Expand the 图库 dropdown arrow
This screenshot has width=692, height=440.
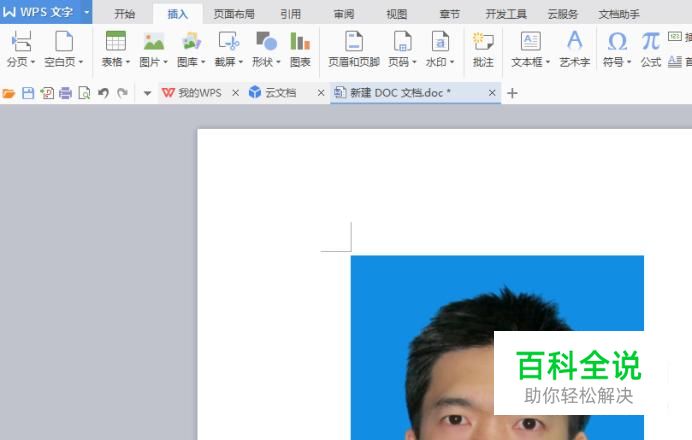203,62
